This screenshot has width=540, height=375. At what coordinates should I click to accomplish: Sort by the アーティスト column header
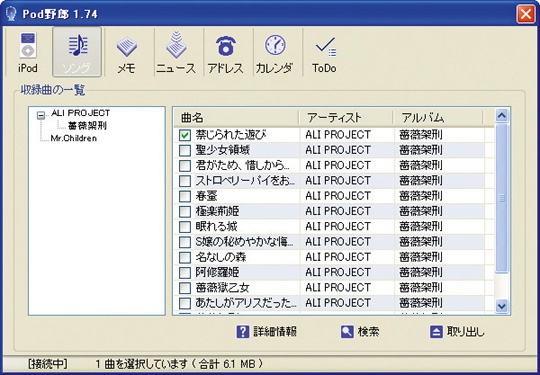pyautogui.click(x=346, y=118)
